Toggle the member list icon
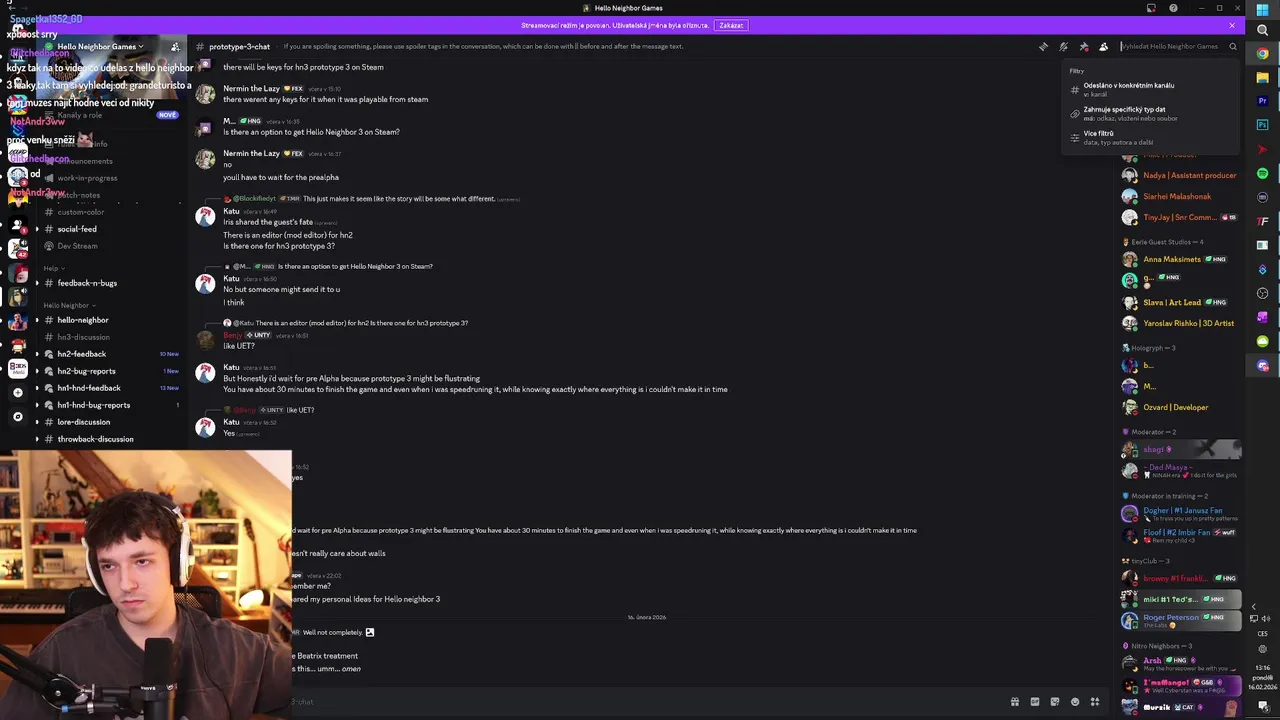 [x=1104, y=47]
